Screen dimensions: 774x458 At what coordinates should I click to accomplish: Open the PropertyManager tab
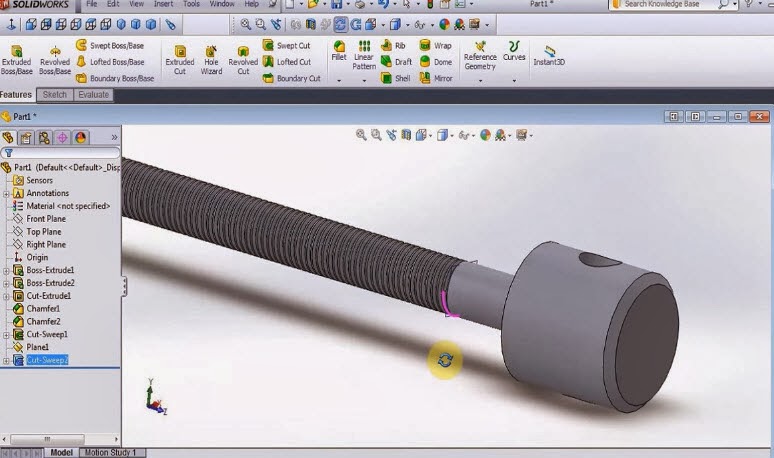(26, 137)
